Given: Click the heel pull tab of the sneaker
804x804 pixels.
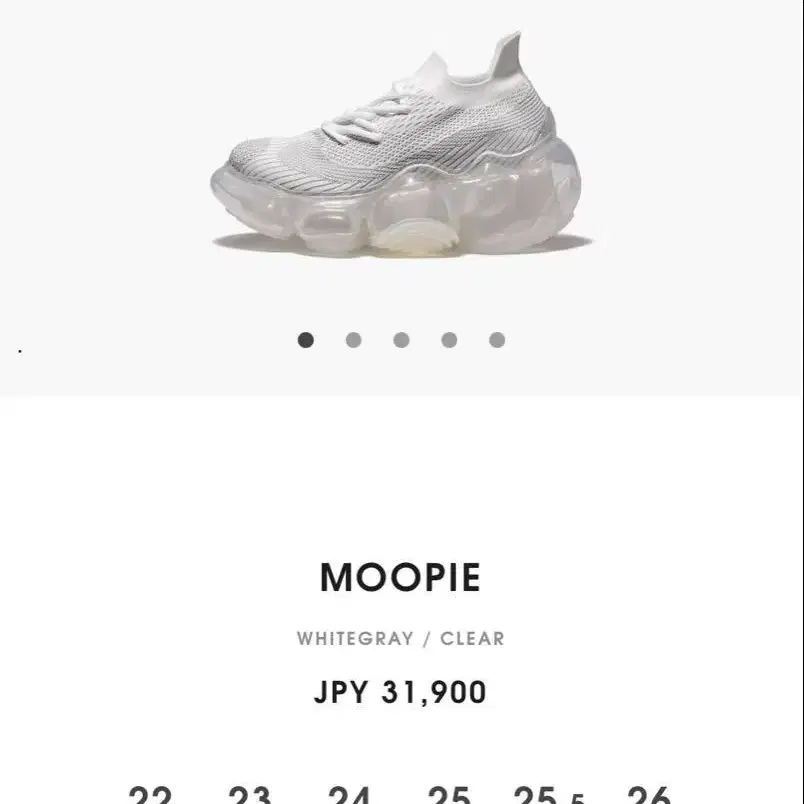Looking at the screenshot, I should tap(507, 54).
